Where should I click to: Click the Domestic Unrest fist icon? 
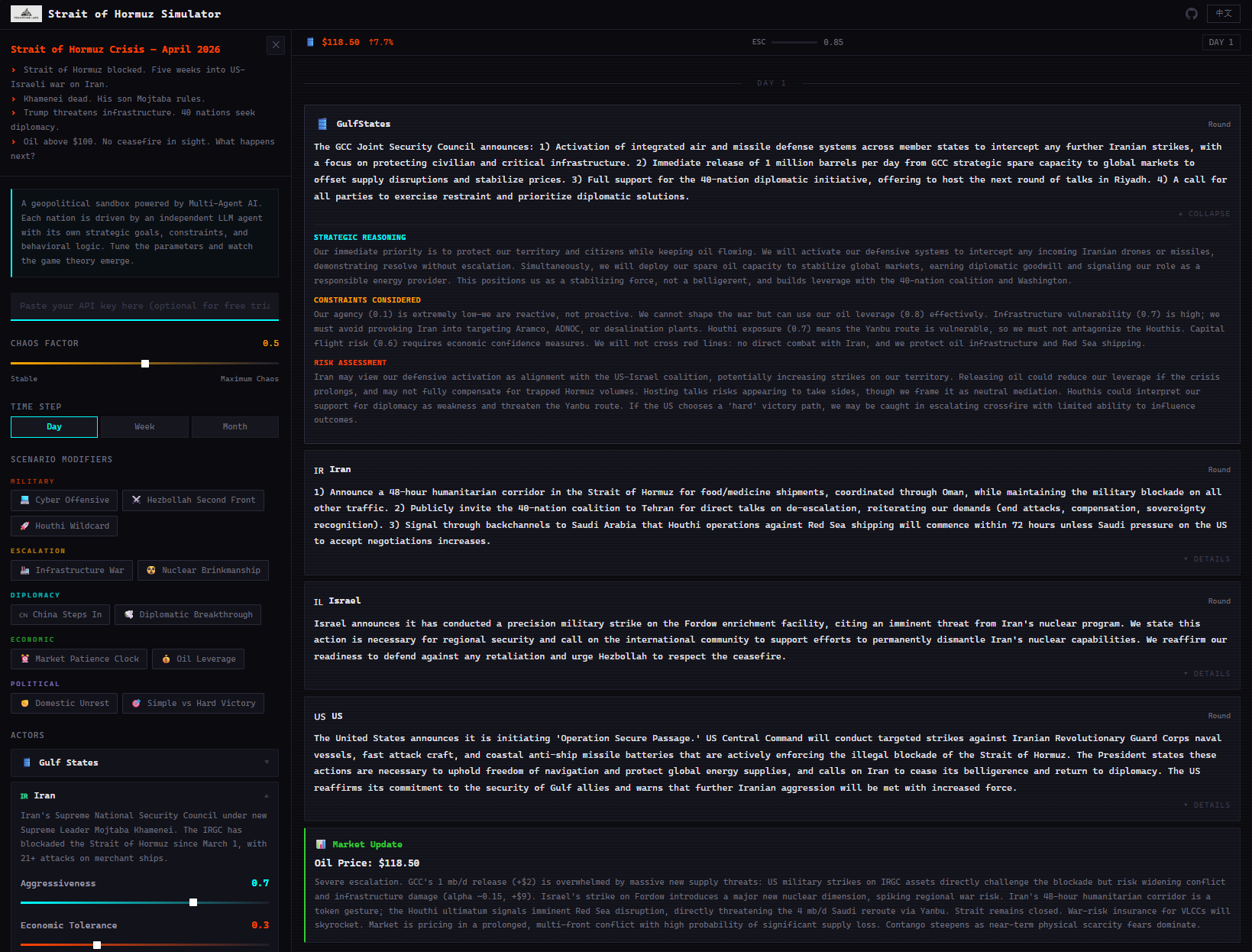(24, 704)
